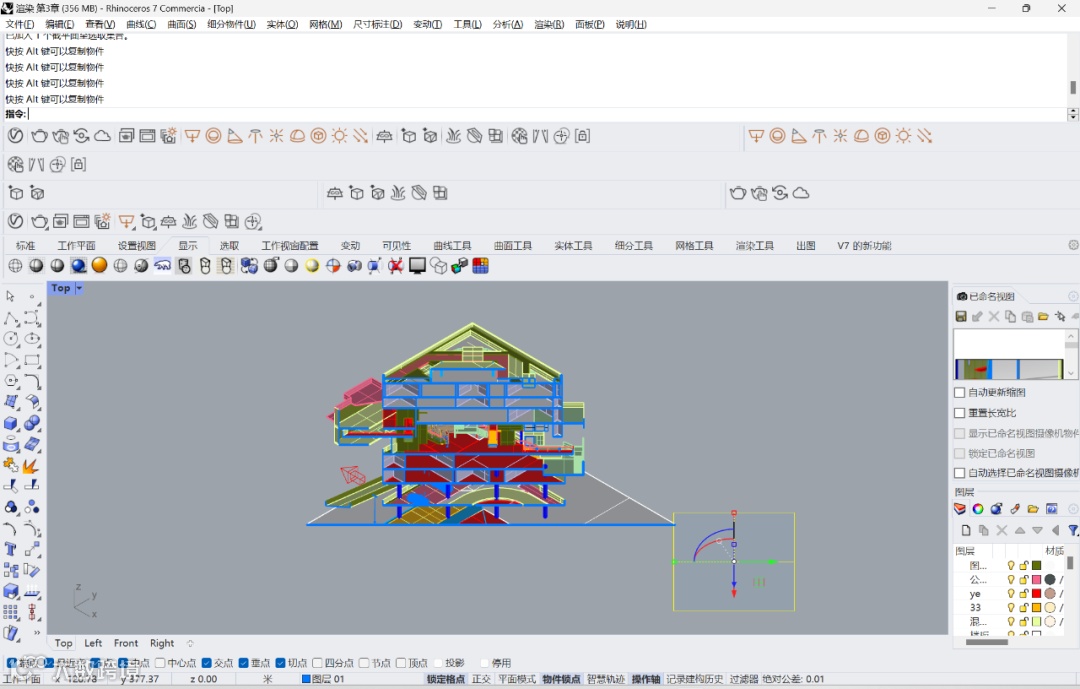This screenshot has width=1080, height=689.
Task: Check the 自动选择已命名视图摄像机 checkbox
Action: tap(959, 473)
